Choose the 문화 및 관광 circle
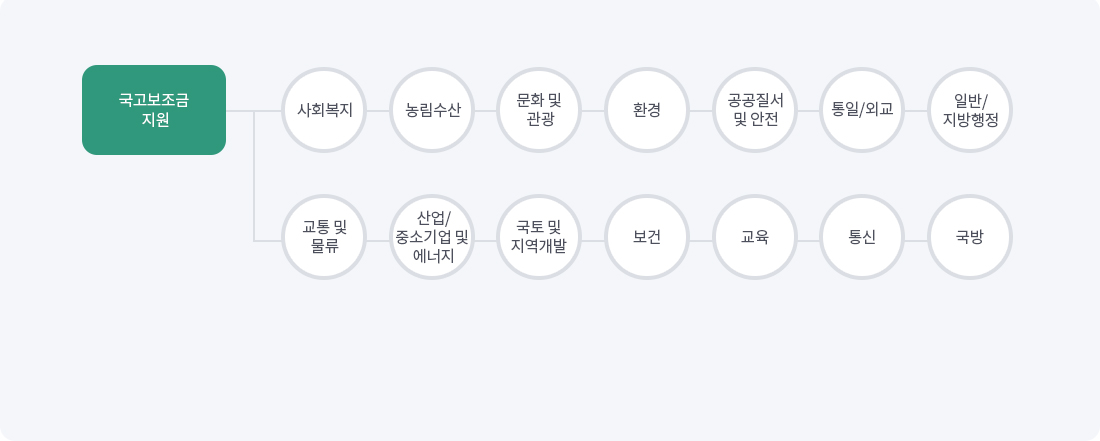 pos(540,110)
